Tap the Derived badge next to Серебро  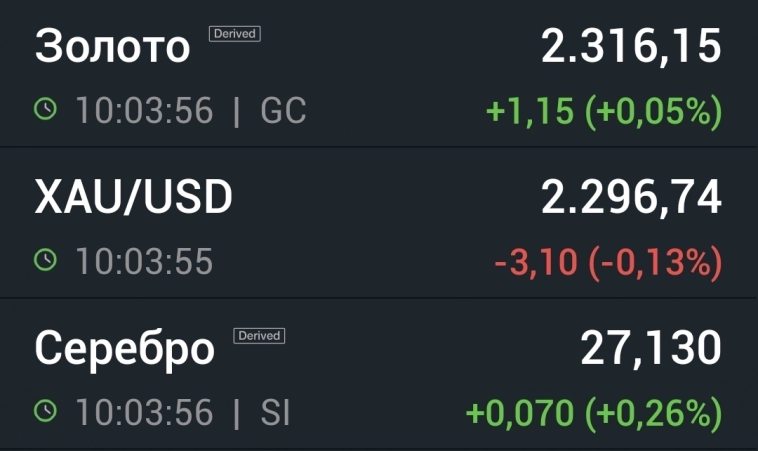[x=259, y=336]
